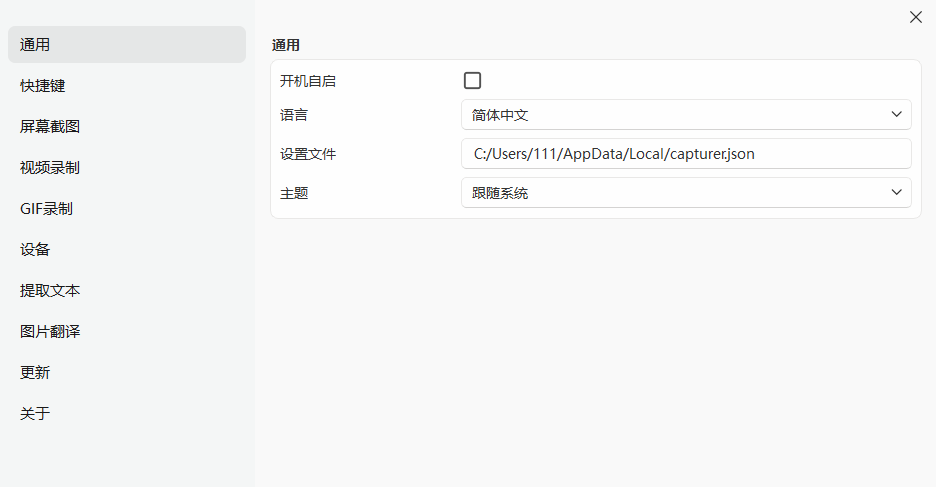The width and height of the screenshot is (936, 487).
Task: Select the 通用 tab in the sidebar
Action: click(x=126, y=45)
